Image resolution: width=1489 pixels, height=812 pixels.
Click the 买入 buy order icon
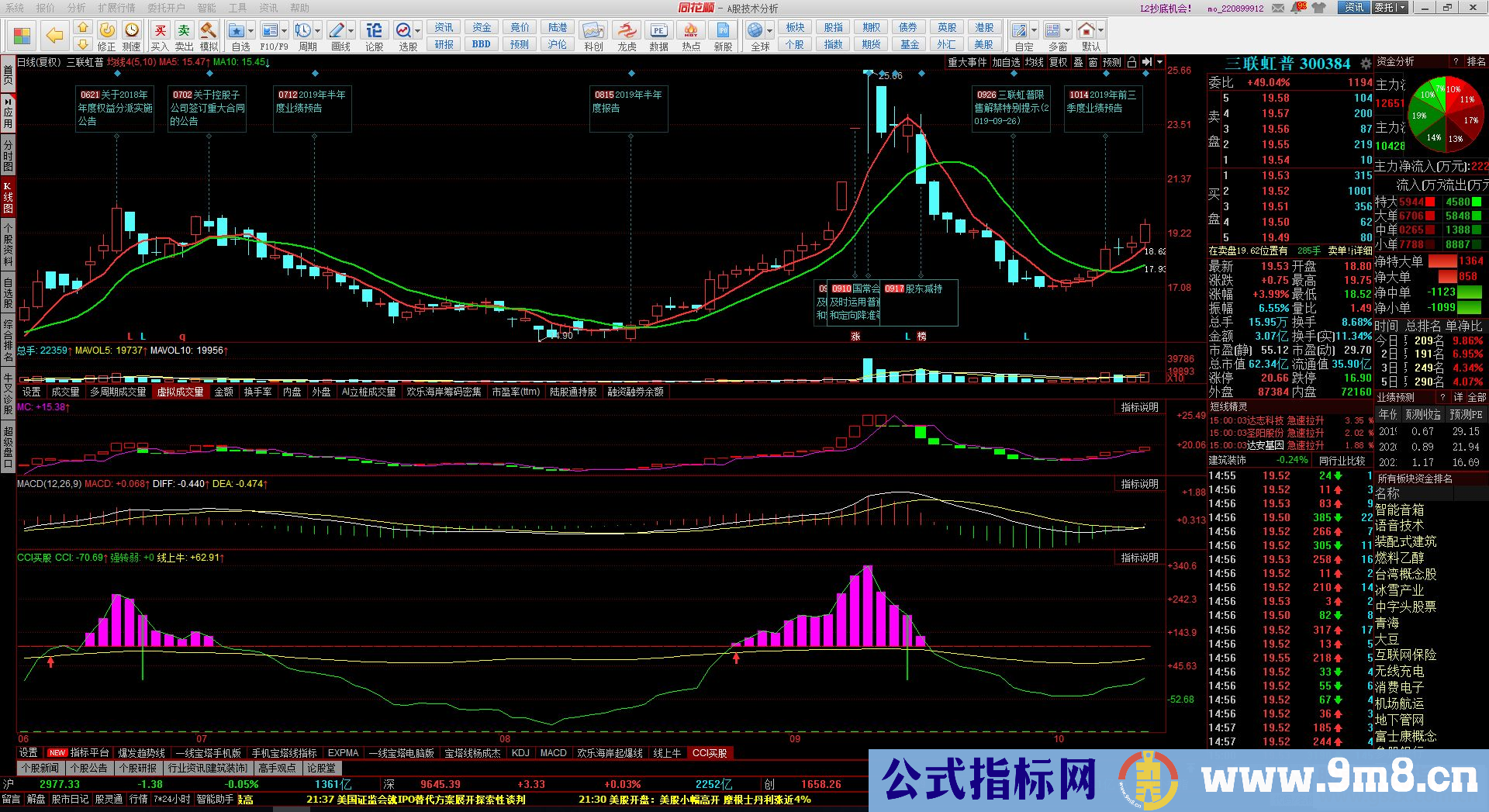(160, 29)
